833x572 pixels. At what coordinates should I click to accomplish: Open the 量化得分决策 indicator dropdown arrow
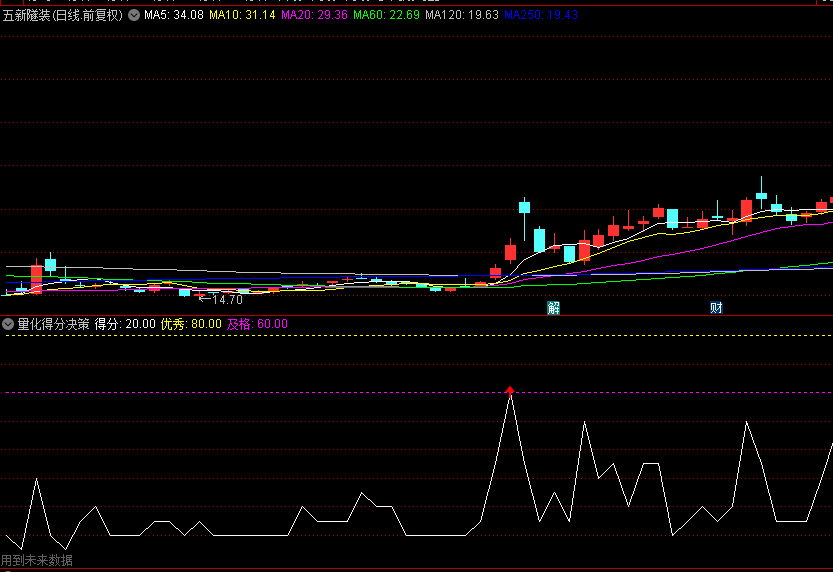click(8, 324)
